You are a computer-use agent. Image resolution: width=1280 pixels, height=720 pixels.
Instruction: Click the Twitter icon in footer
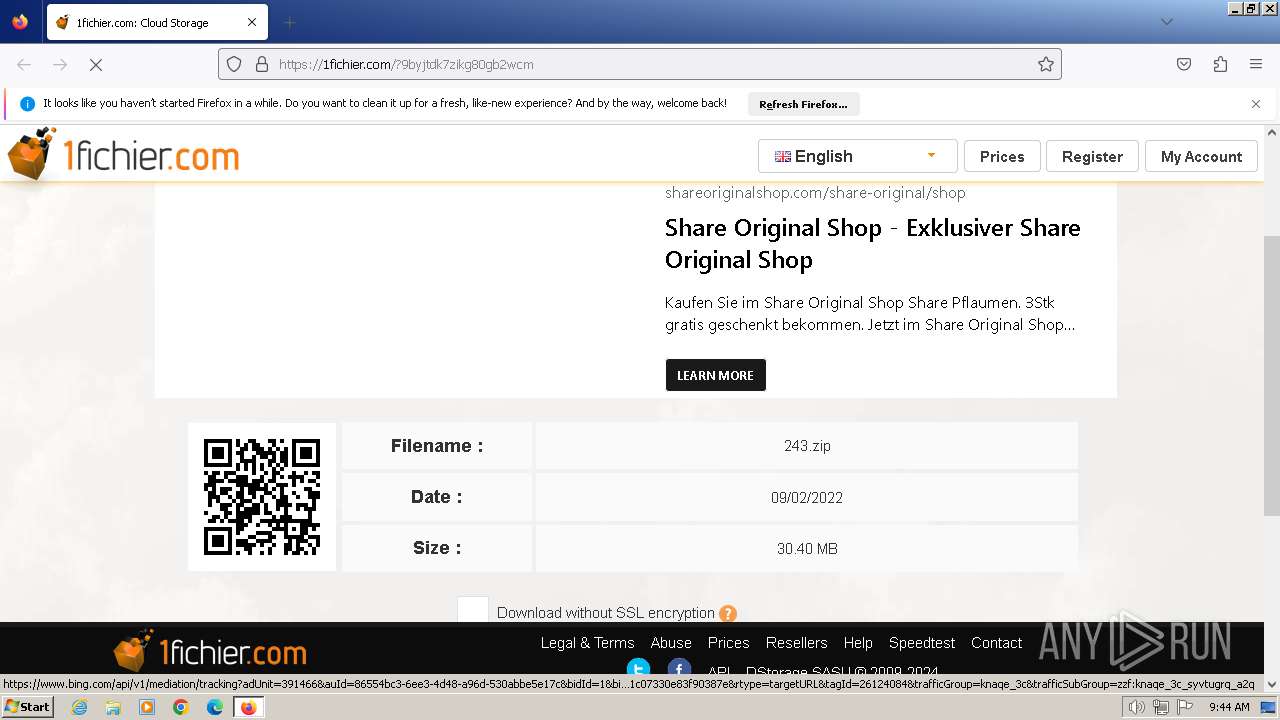click(x=638, y=668)
